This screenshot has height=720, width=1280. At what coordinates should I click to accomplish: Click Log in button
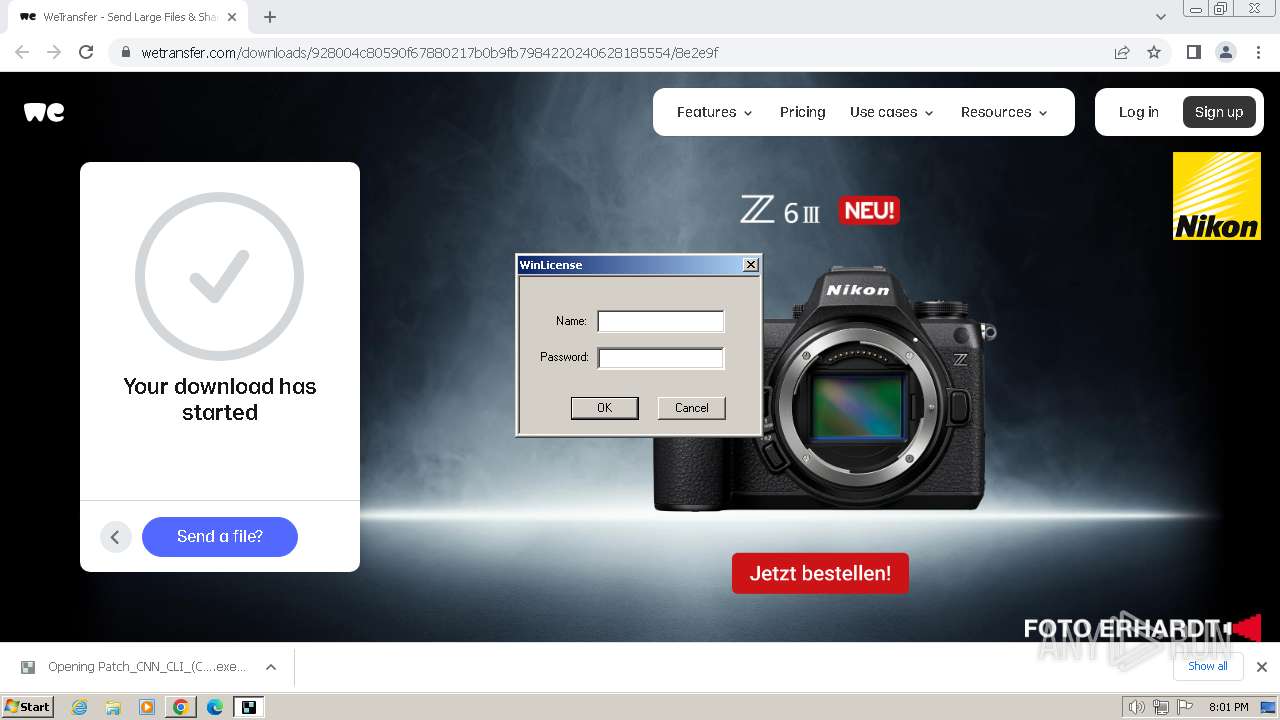(1138, 112)
